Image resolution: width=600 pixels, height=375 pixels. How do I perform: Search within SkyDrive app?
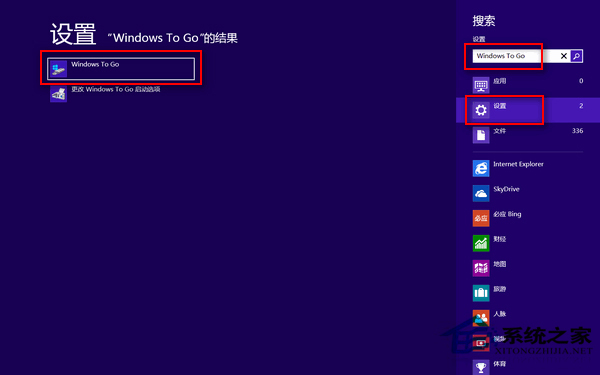pyautogui.click(x=528, y=193)
